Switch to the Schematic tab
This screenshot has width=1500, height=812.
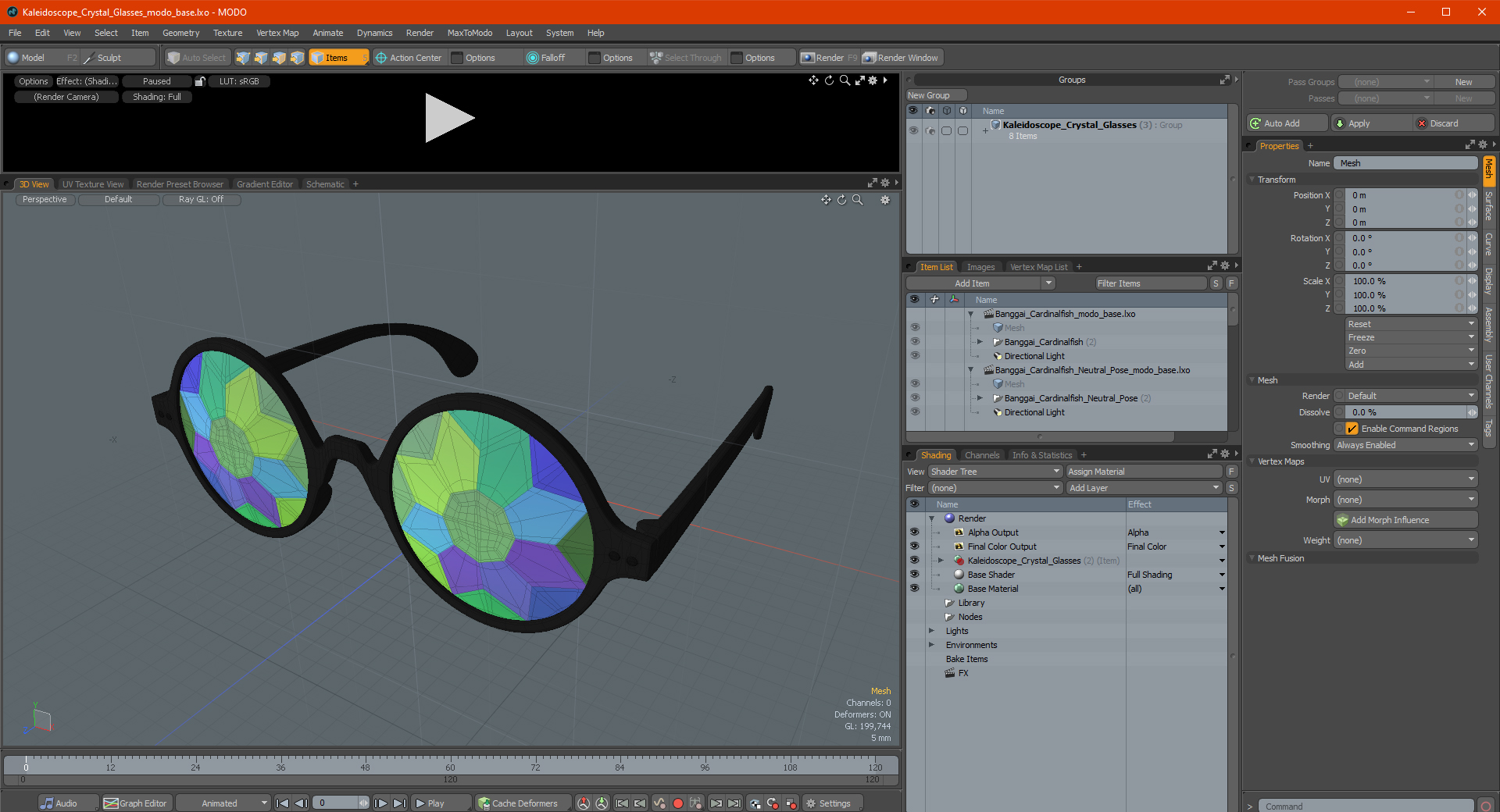click(325, 184)
